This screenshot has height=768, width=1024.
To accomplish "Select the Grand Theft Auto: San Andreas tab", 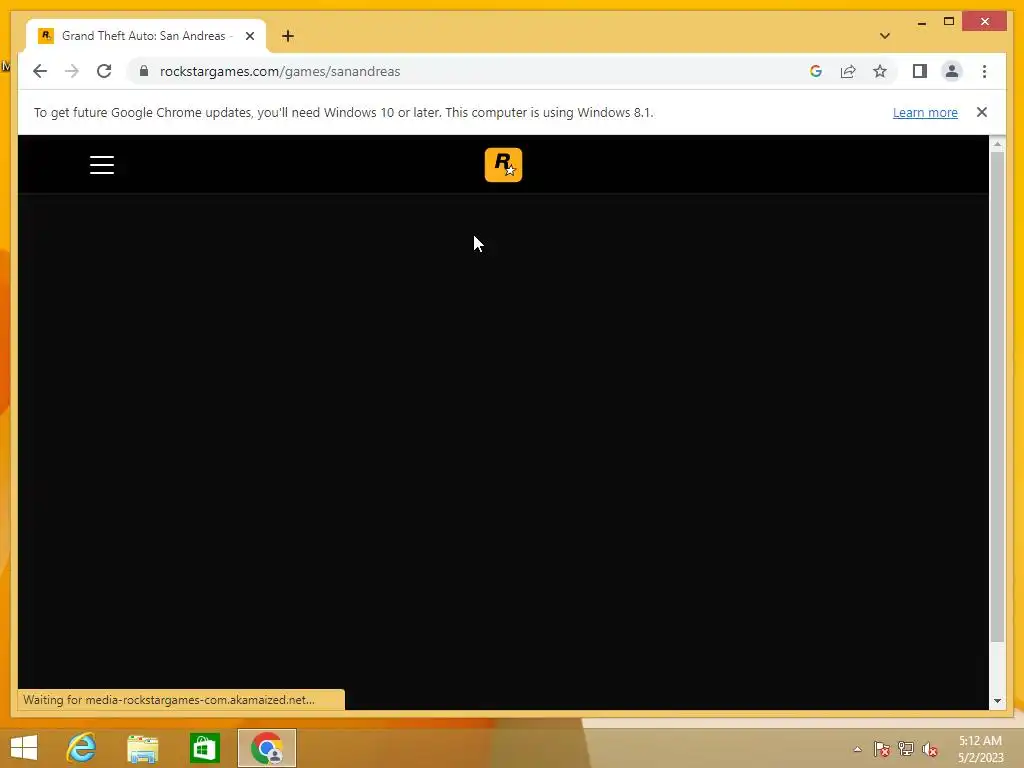I will [x=146, y=36].
